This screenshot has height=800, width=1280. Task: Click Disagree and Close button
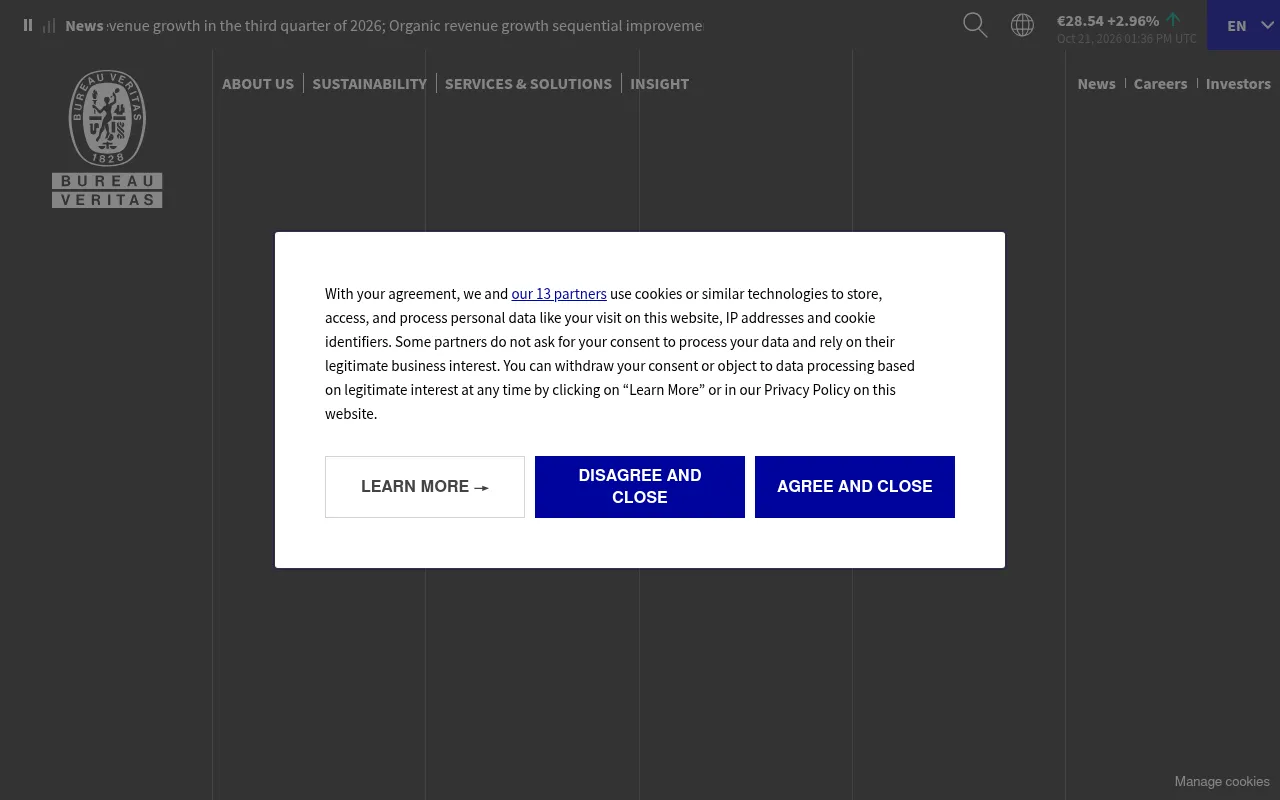(640, 487)
